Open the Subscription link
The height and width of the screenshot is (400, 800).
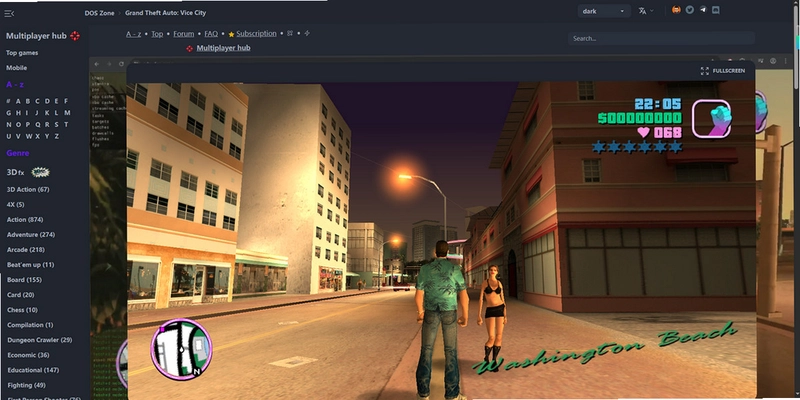pyautogui.click(x=256, y=34)
